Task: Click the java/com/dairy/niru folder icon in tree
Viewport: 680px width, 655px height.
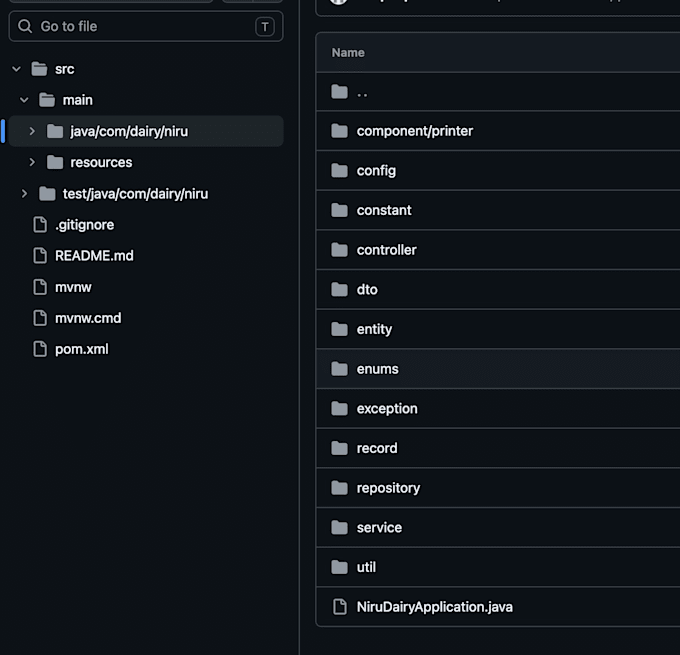Action: pos(55,131)
